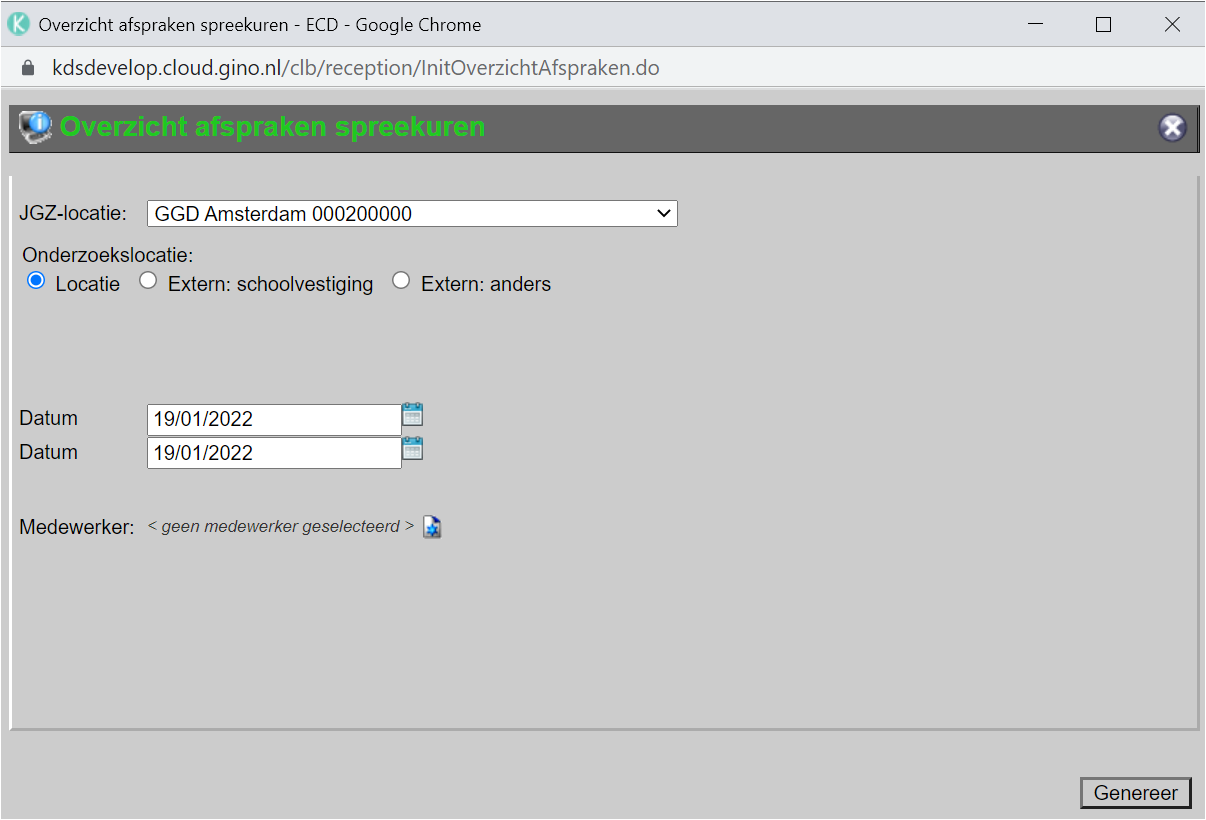Click the info monitor icon in the header
The height and width of the screenshot is (820, 1206).
(35, 128)
